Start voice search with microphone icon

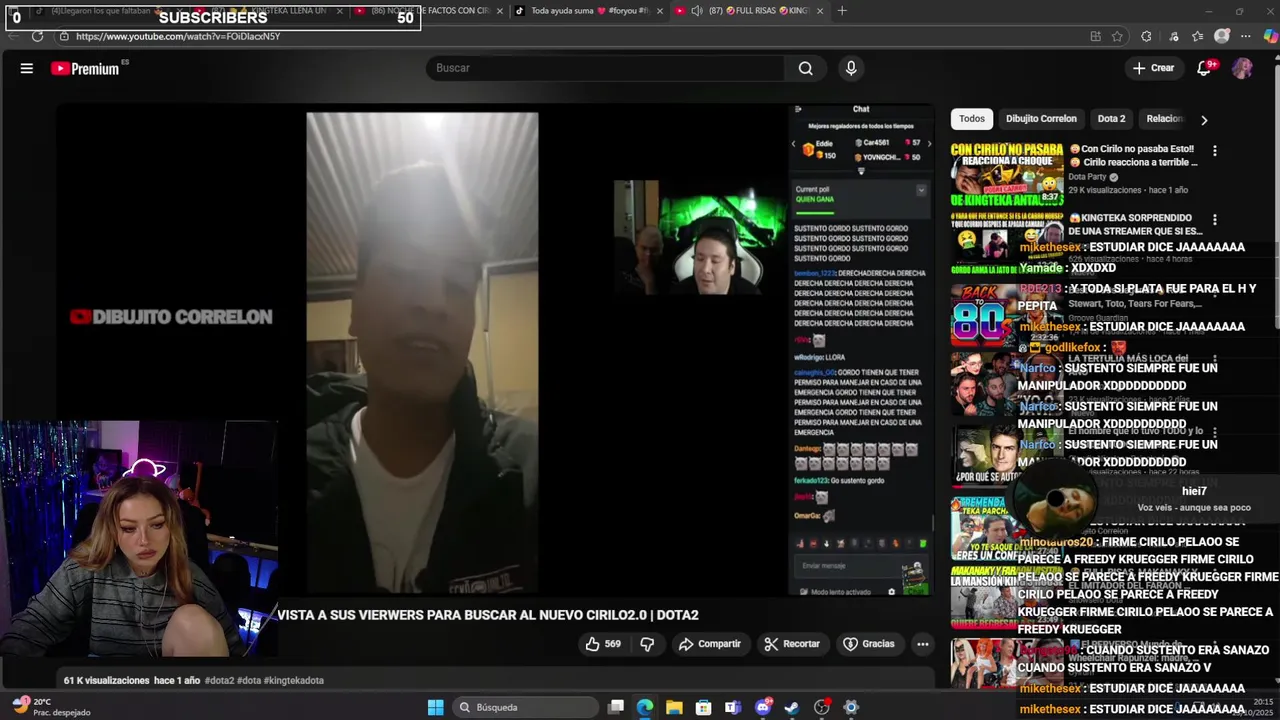[851, 68]
